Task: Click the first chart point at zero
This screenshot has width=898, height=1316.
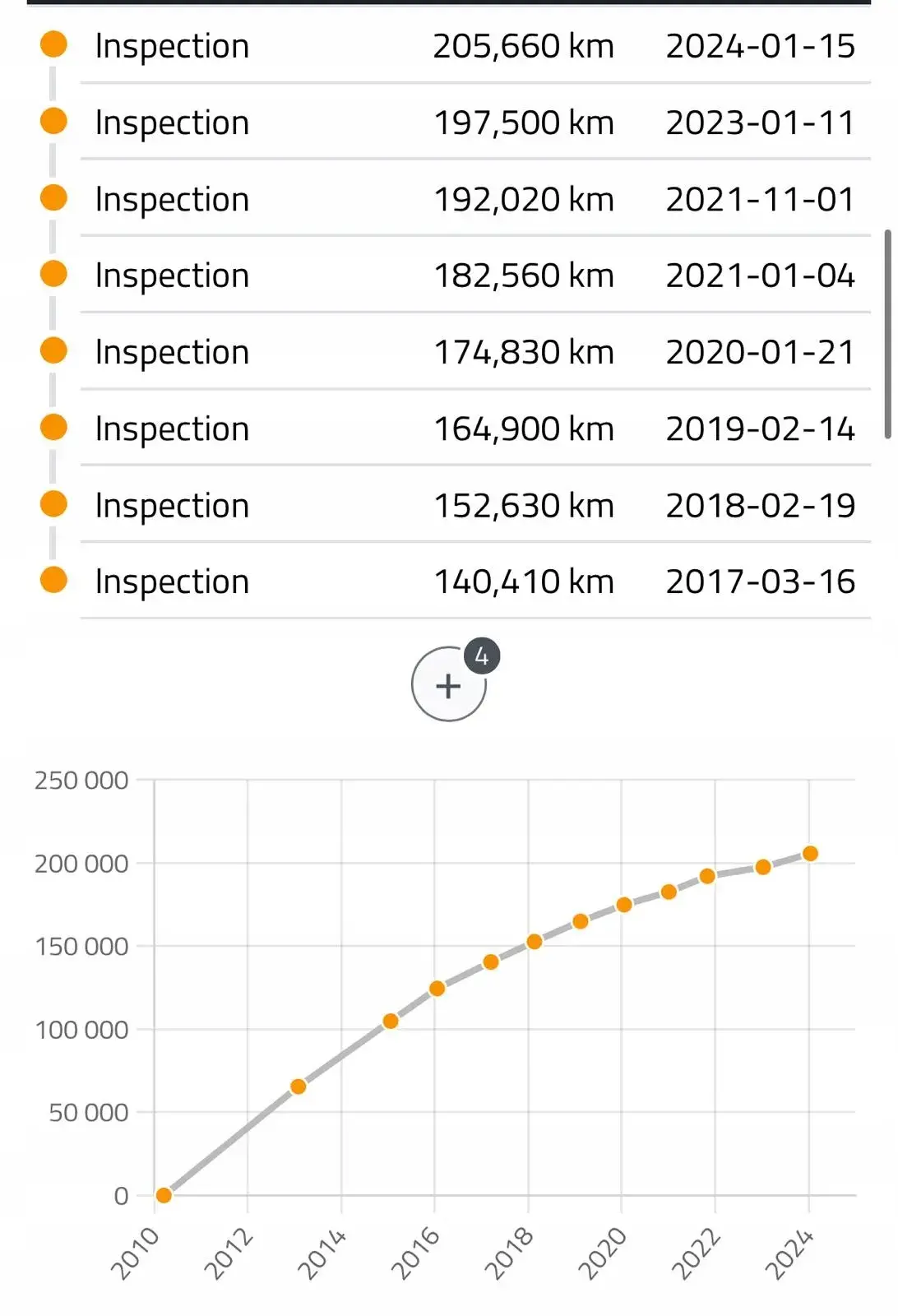Action: tap(164, 1195)
